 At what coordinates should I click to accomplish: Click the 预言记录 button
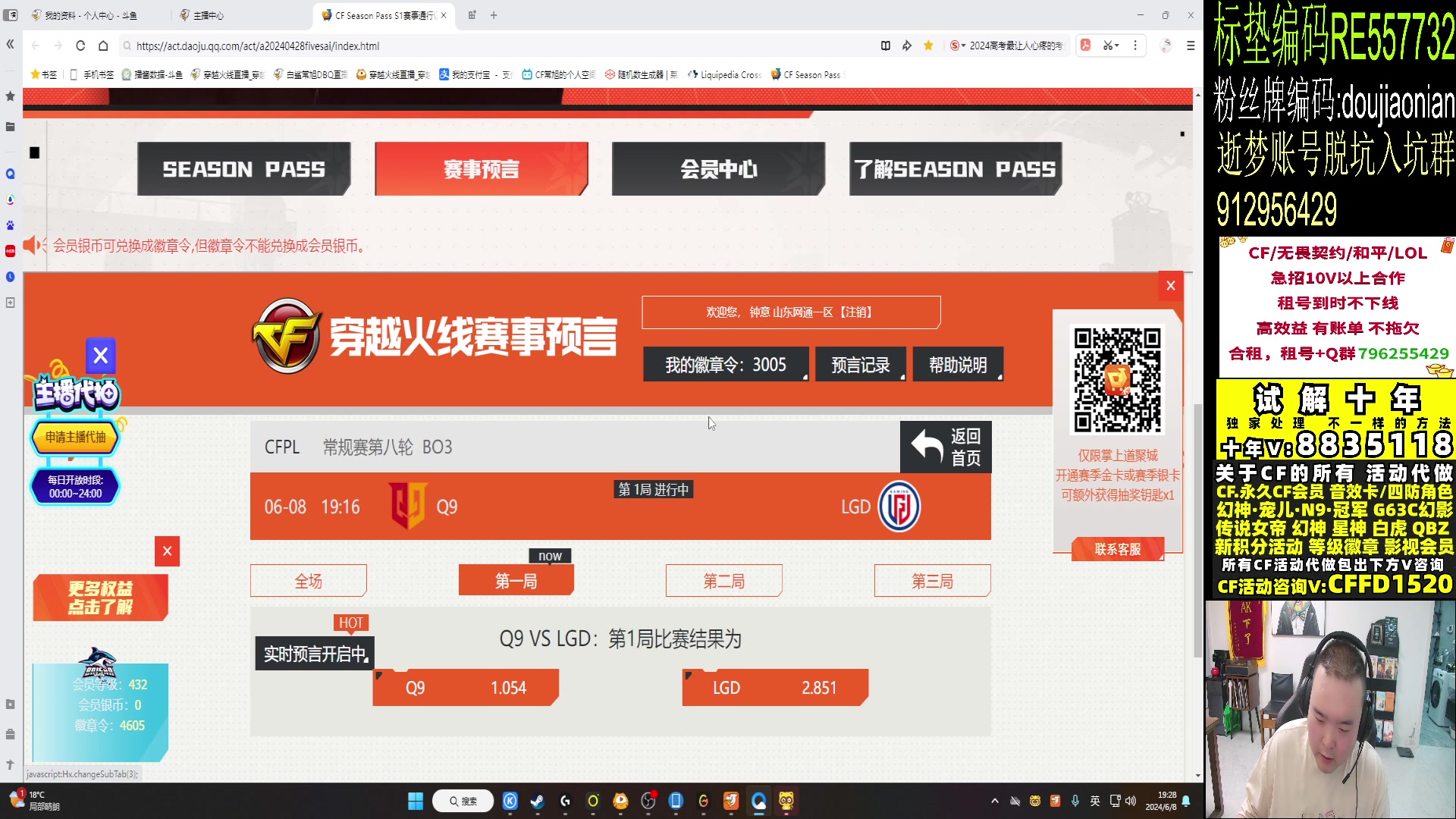point(860,364)
